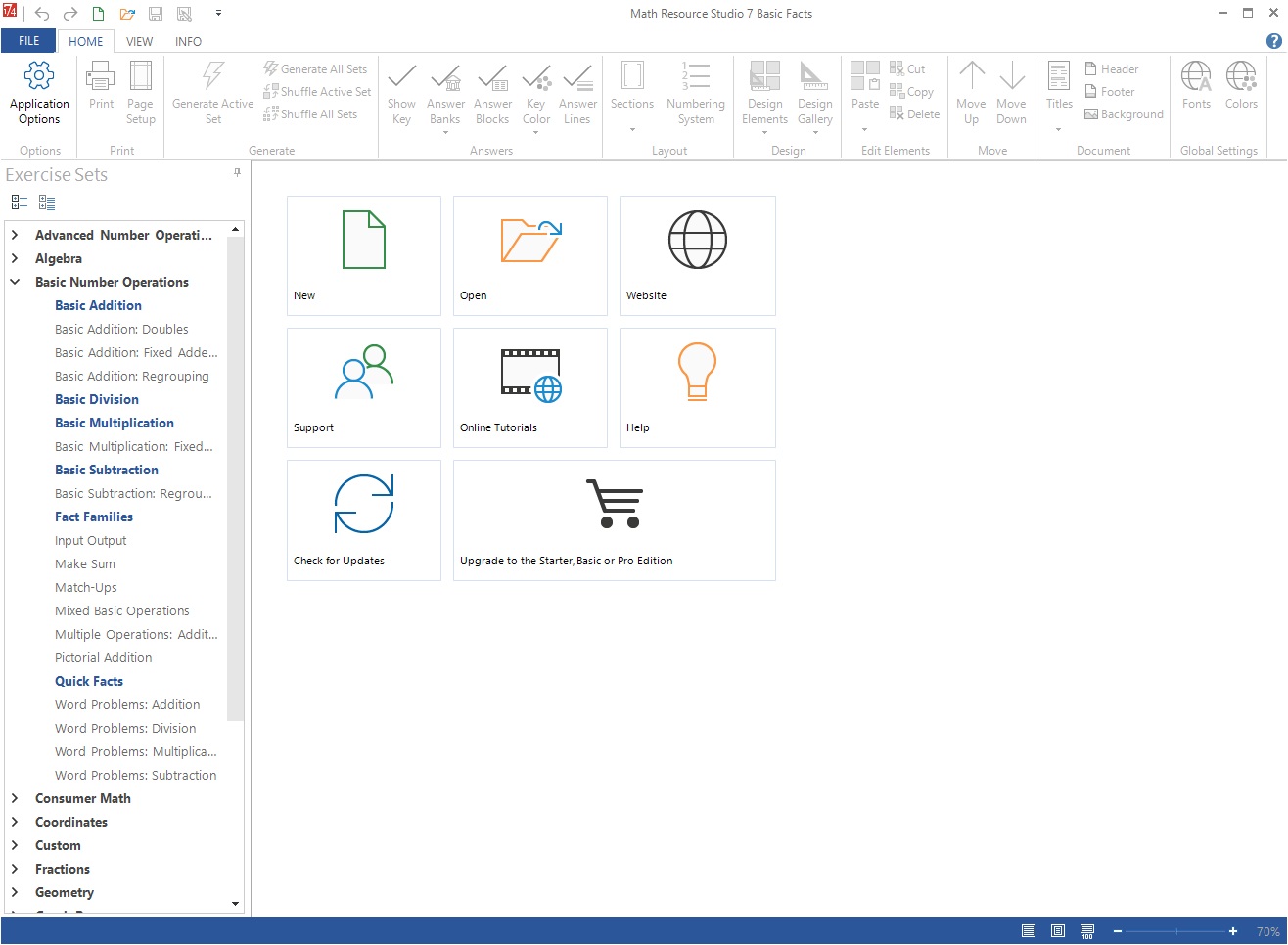Click Shuffle Active Set
Image resolution: width=1288 pixels, height=945 pixels.
[317, 91]
